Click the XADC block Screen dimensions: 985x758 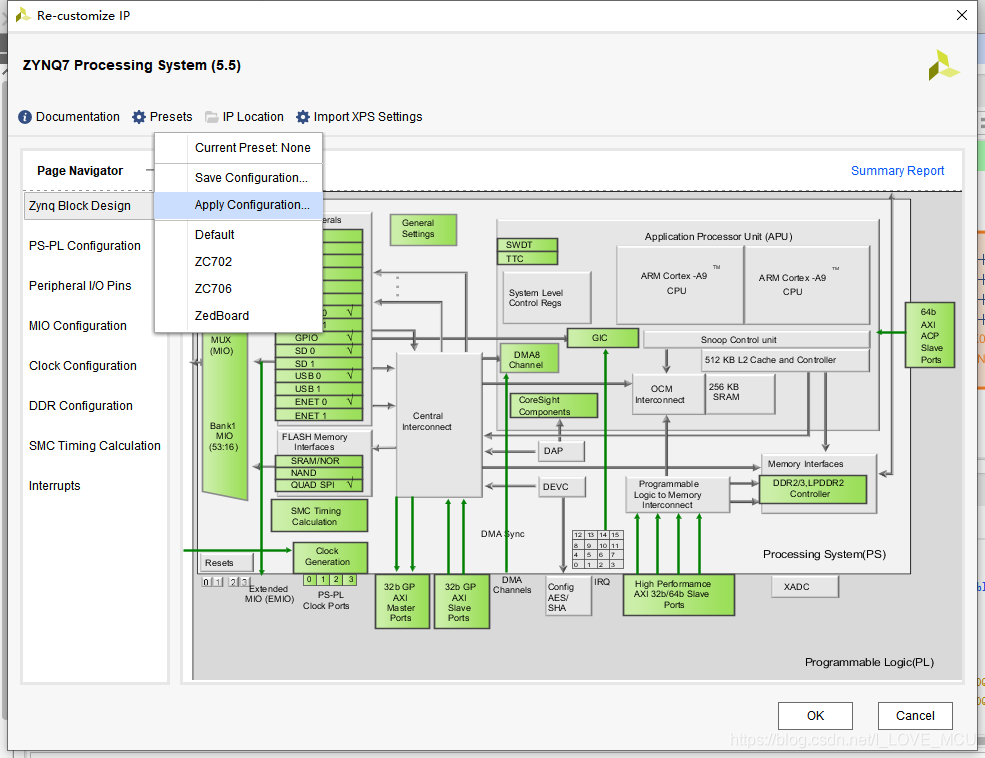point(805,587)
